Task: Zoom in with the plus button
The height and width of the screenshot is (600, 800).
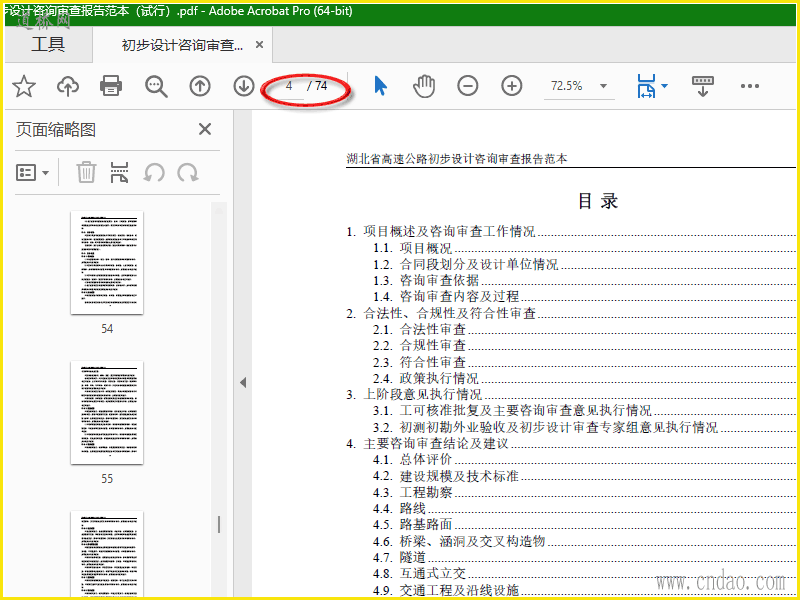Action: pos(512,86)
